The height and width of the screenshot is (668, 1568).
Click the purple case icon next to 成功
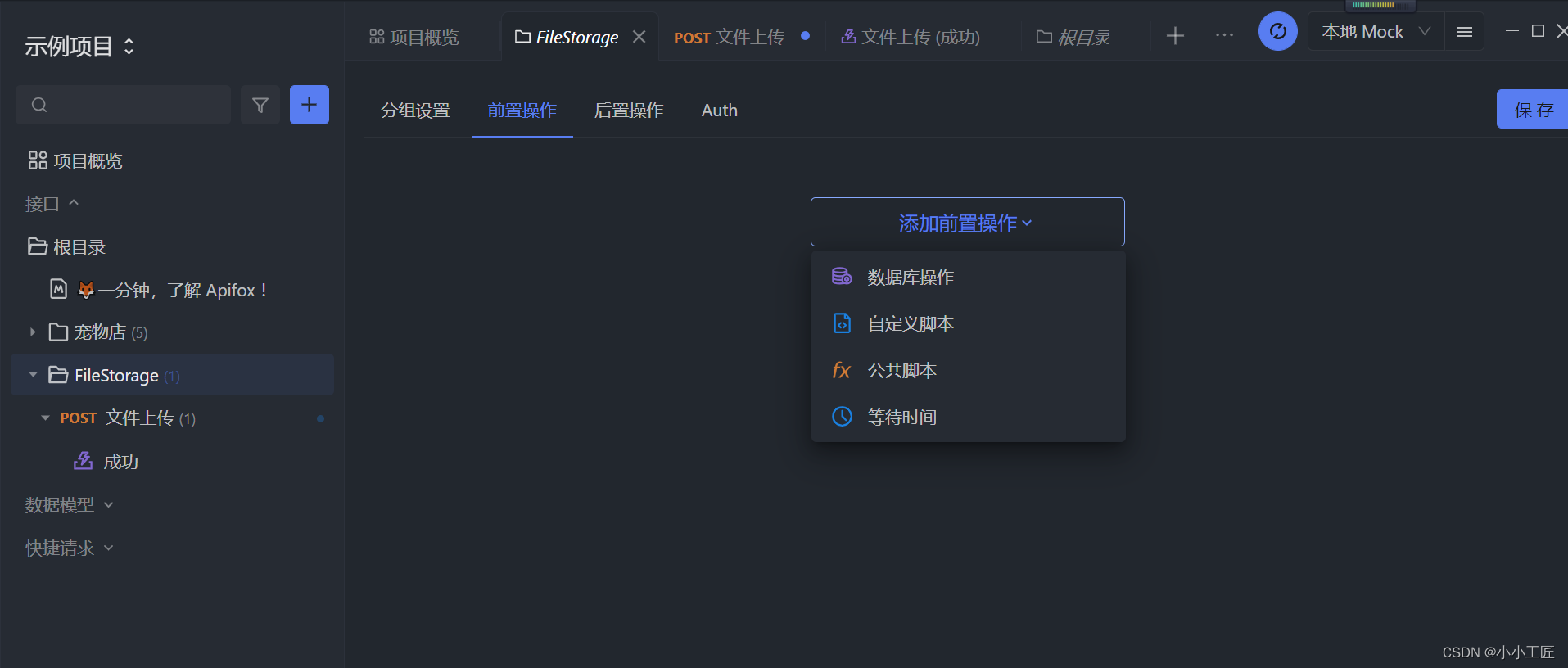point(83,461)
